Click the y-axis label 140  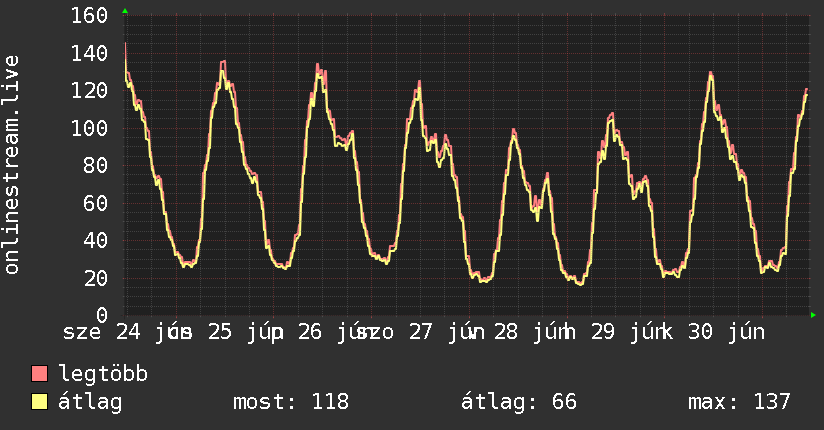(x=89, y=53)
